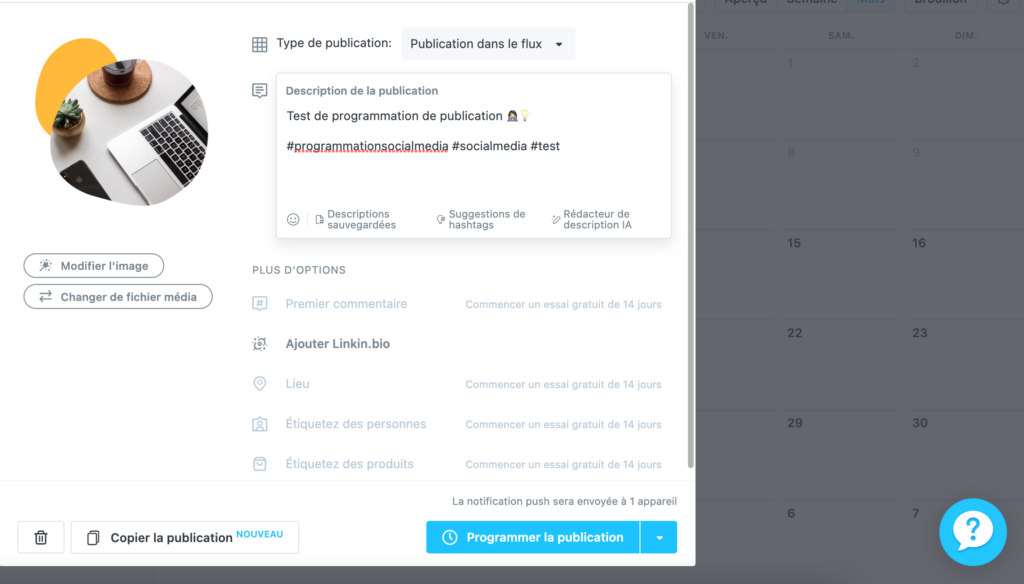Click Copier la publication button
The image size is (1024, 584).
185,537
